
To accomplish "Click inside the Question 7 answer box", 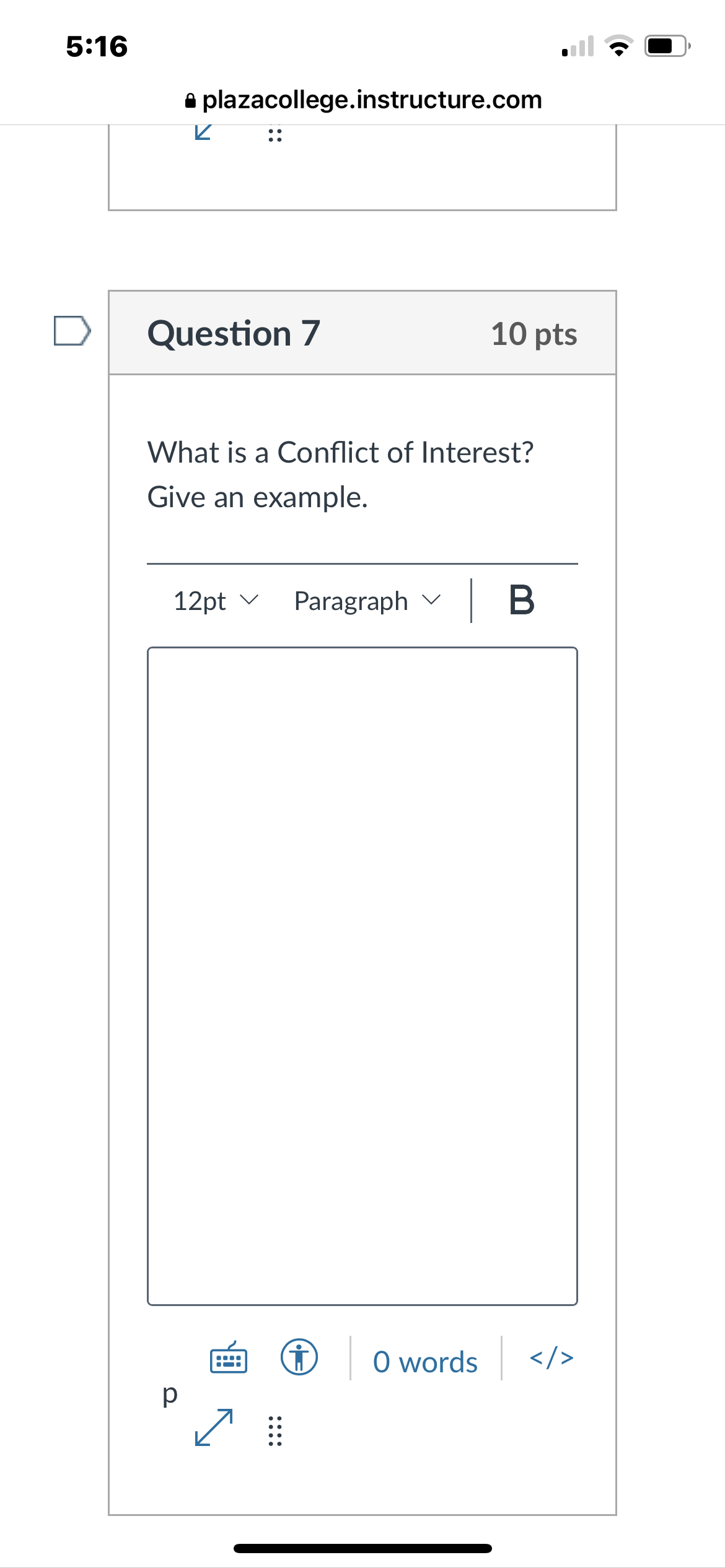I will 362,975.
